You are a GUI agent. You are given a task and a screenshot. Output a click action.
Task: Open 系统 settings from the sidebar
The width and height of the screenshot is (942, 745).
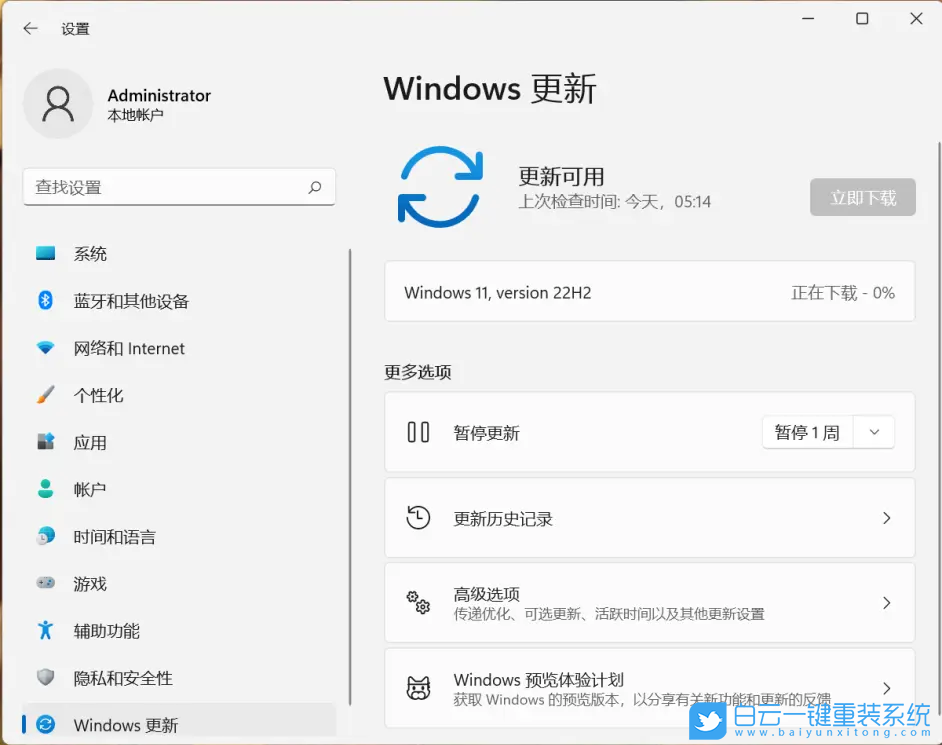pyautogui.click(x=91, y=253)
